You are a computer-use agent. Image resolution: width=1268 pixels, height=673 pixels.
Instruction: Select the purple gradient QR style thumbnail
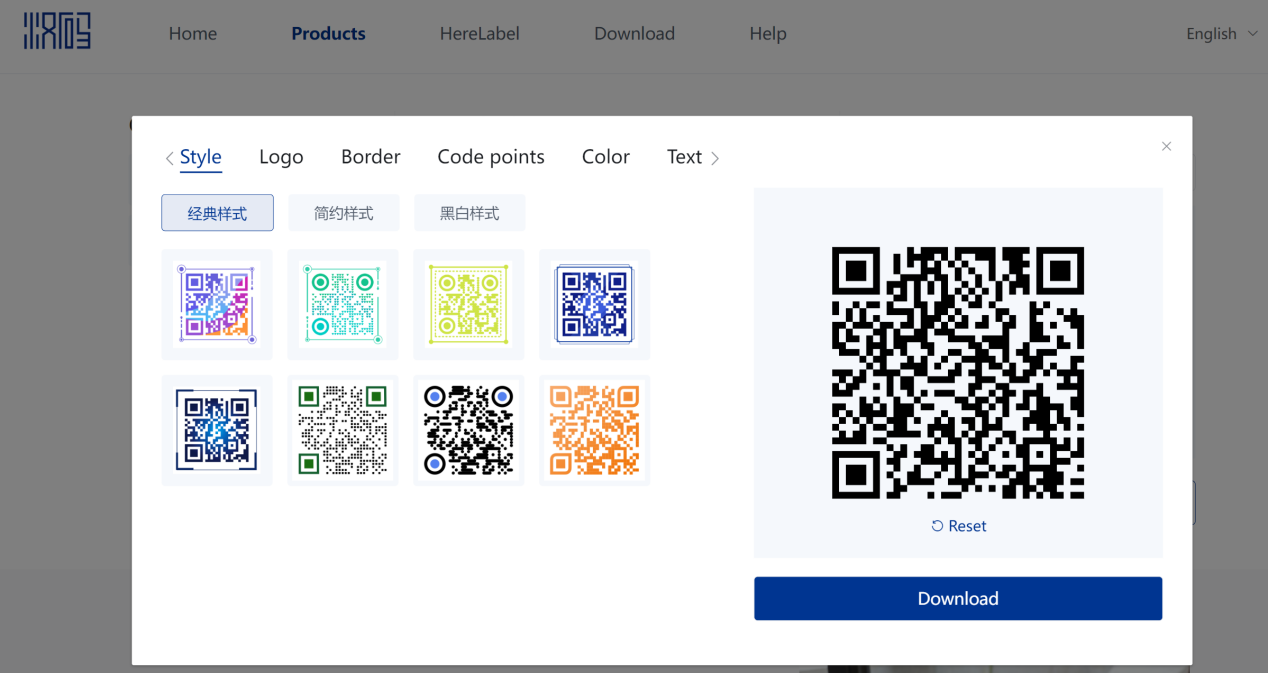(x=217, y=304)
